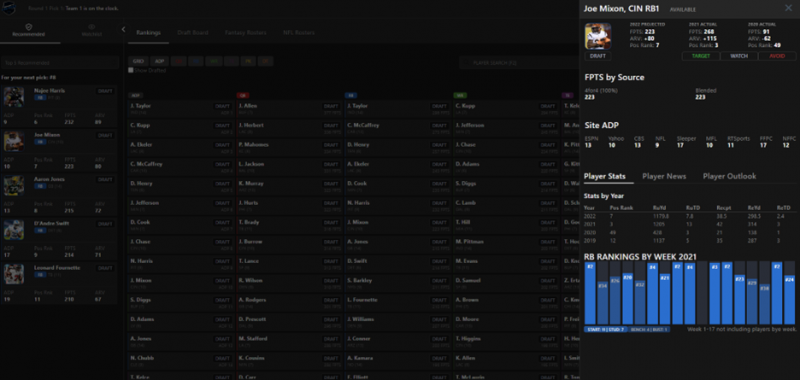Open Aaron Jones player photo in sidebar
Screen dimensions: 800x380
click(14, 185)
